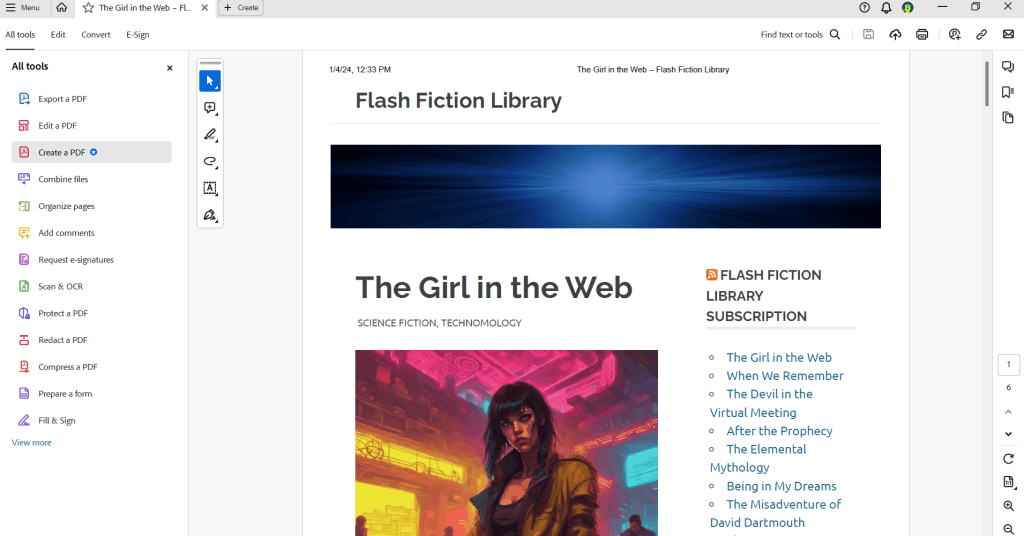
Task: Share with others person icon
Action: pyautogui.click(x=955, y=35)
